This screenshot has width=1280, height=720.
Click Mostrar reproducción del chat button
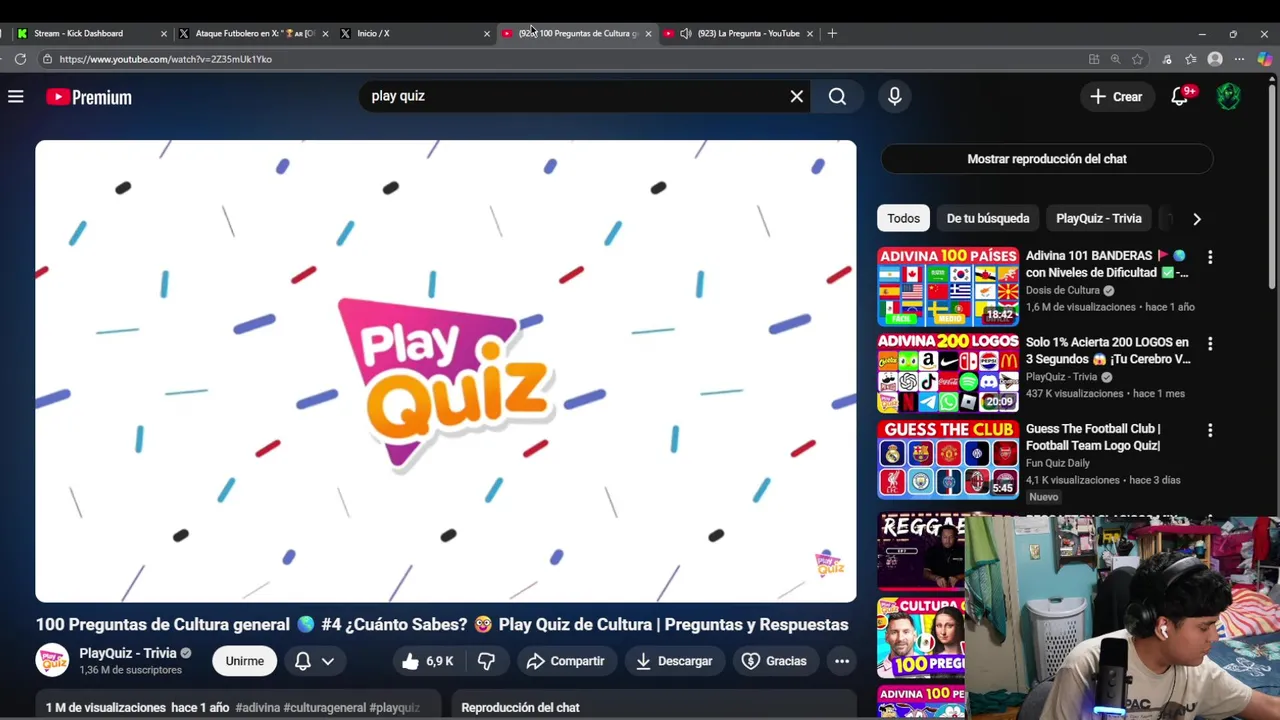1047,159
